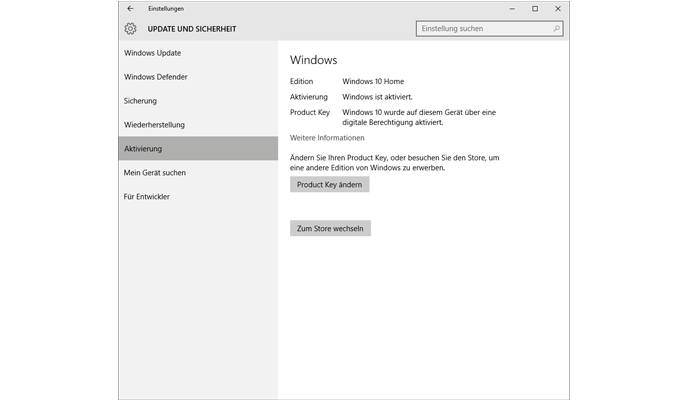Open 'Mein Gerät suchen' settings
Viewport: 688px width, 400px height.
click(155, 173)
